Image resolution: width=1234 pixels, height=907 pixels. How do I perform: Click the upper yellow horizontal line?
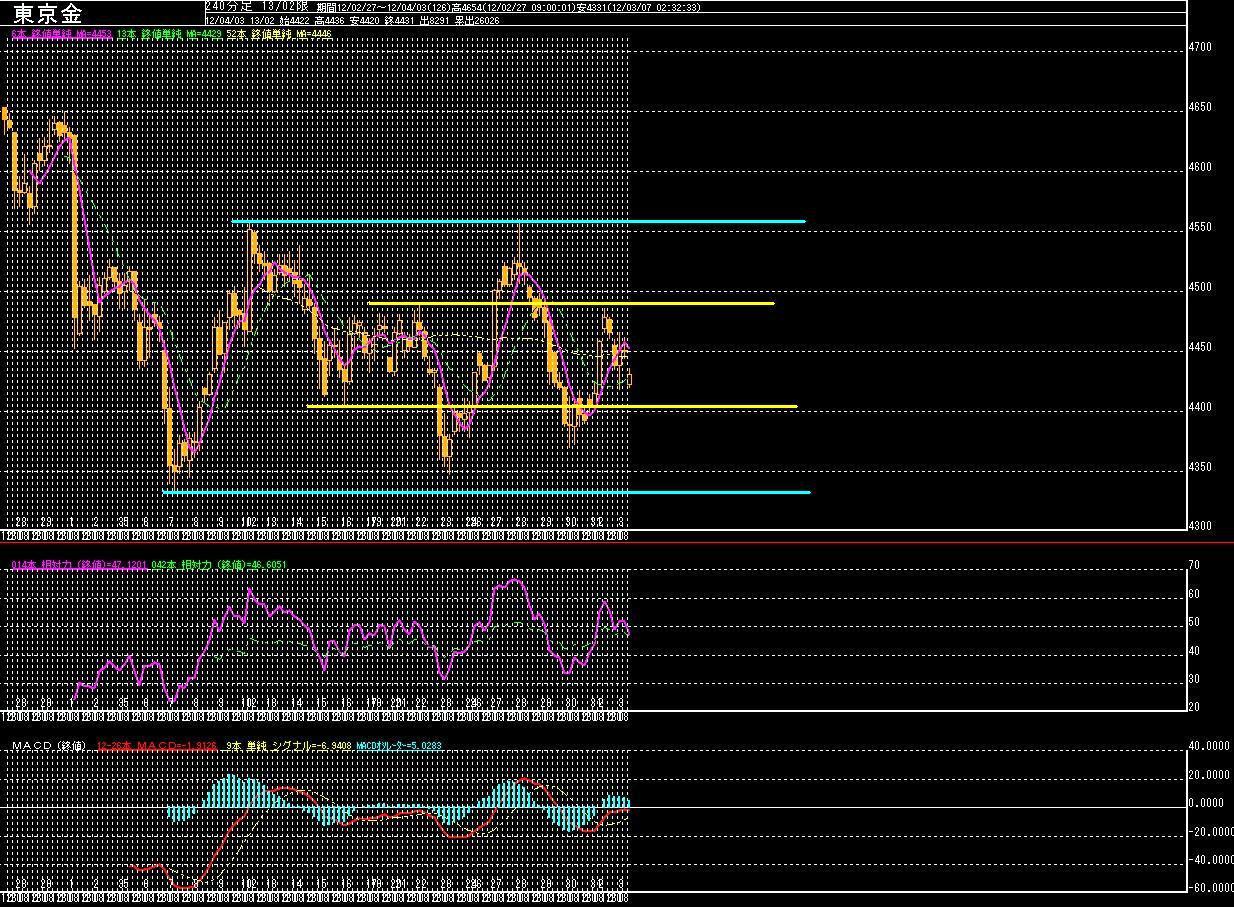(571, 303)
